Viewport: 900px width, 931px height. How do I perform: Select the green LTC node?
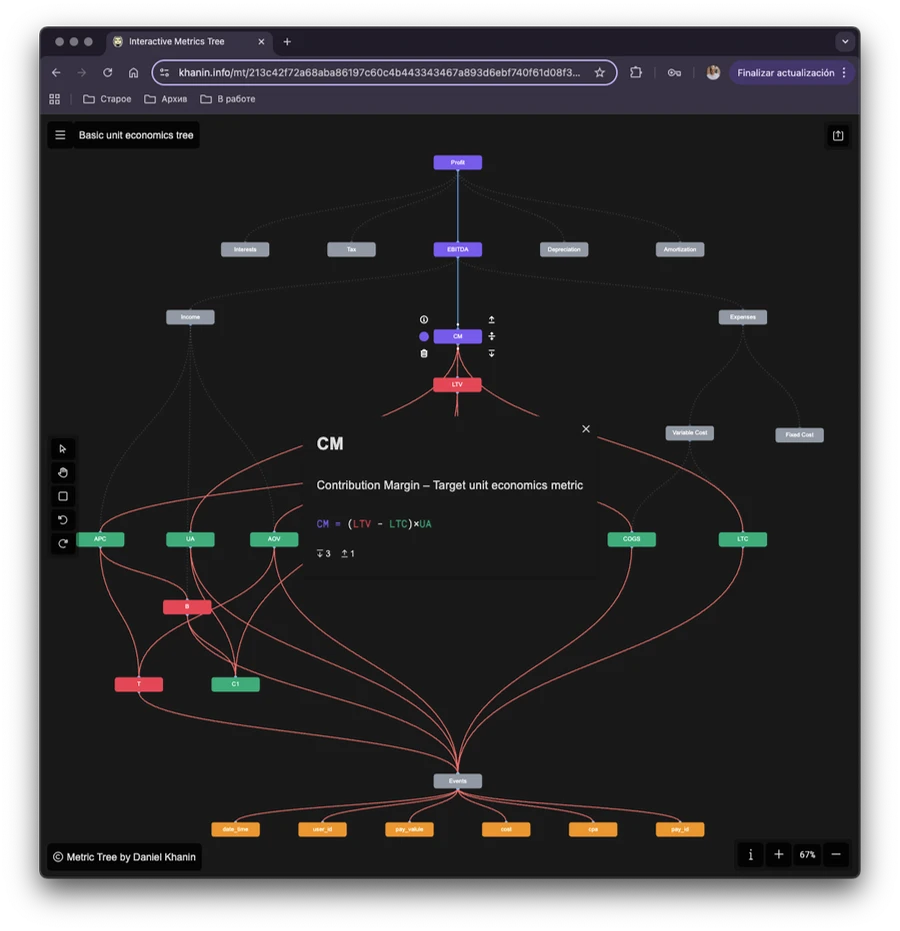coord(743,539)
